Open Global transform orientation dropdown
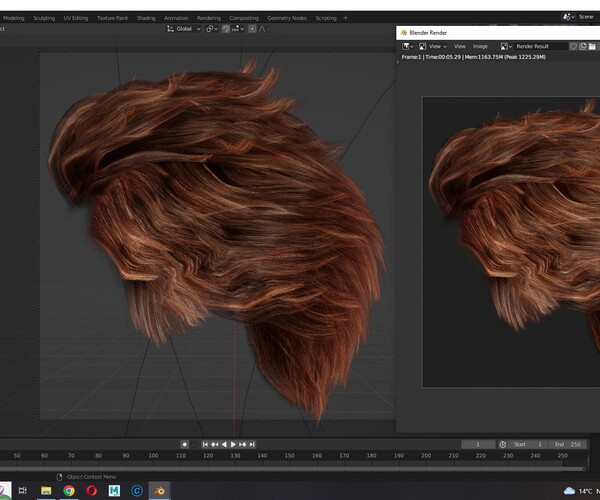The image size is (600, 500). click(x=184, y=29)
